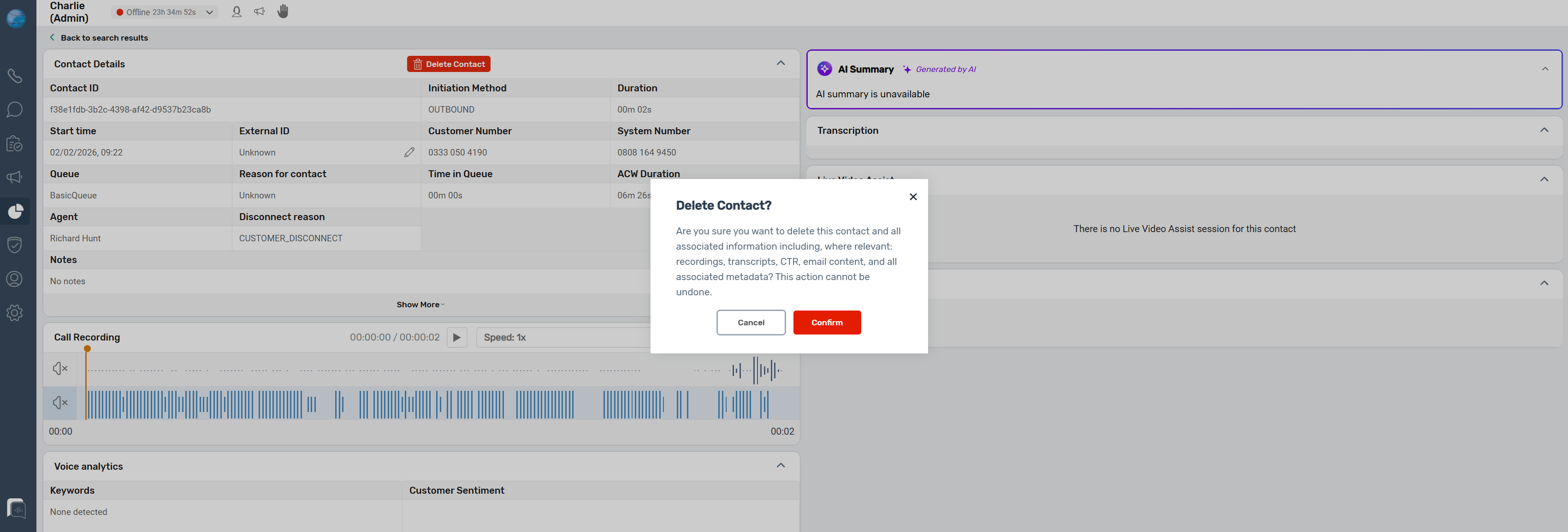This screenshot has width=1568, height=532.
Task: Click the pencil edit icon for External ID
Action: (x=409, y=152)
